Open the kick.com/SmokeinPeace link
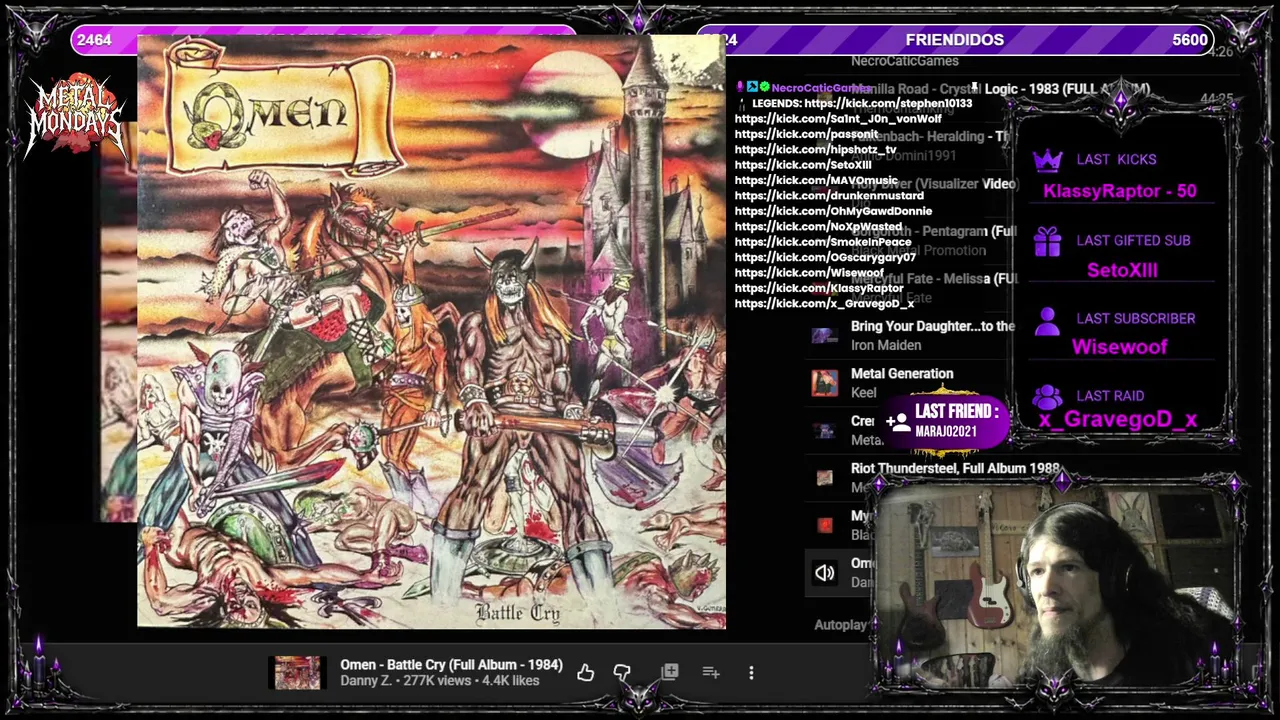 coord(823,242)
